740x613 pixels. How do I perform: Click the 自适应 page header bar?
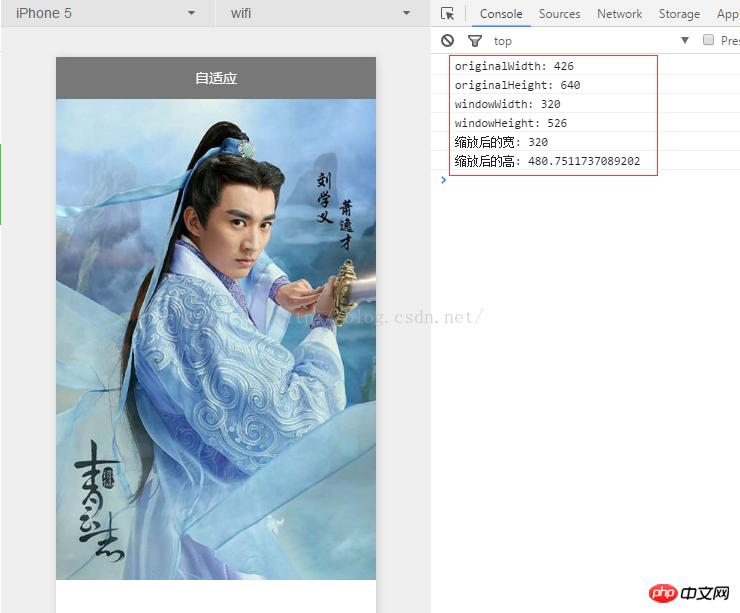pos(216,78)
